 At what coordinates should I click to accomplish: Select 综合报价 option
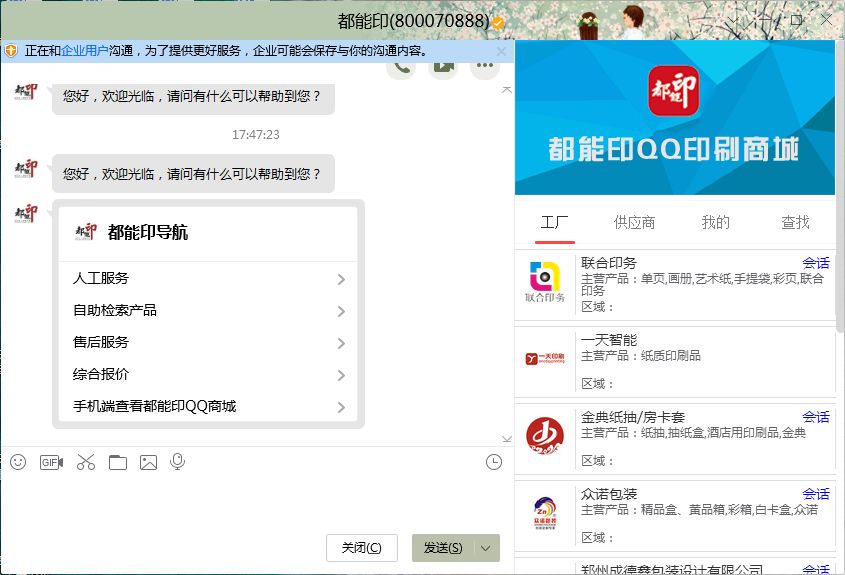tap(209, 375)
